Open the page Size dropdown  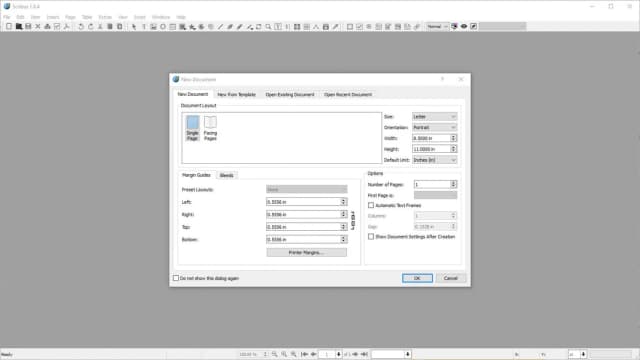(x=434, y=117)
